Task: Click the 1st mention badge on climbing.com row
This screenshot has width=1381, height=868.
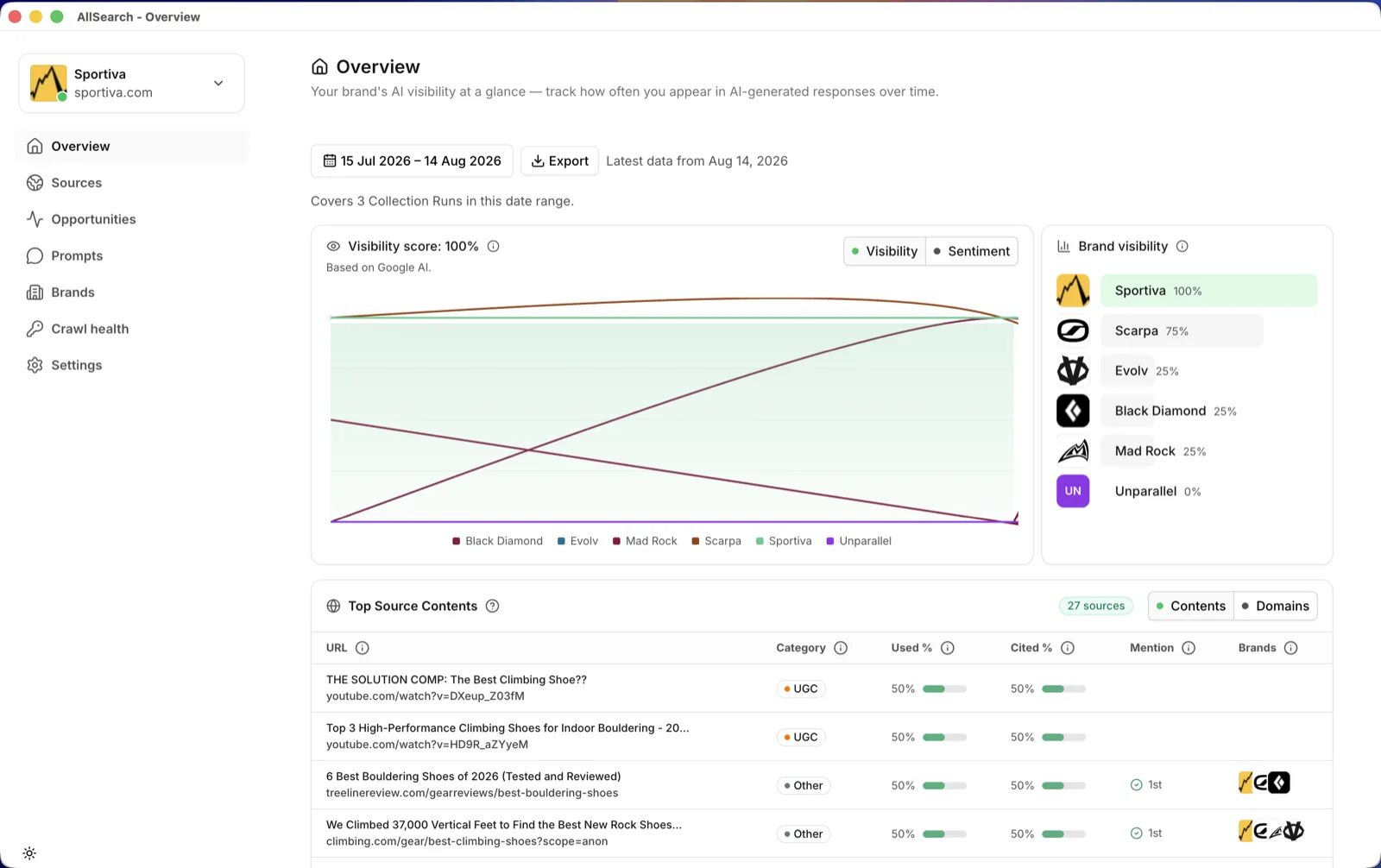Action: [x=1146, y=833]
